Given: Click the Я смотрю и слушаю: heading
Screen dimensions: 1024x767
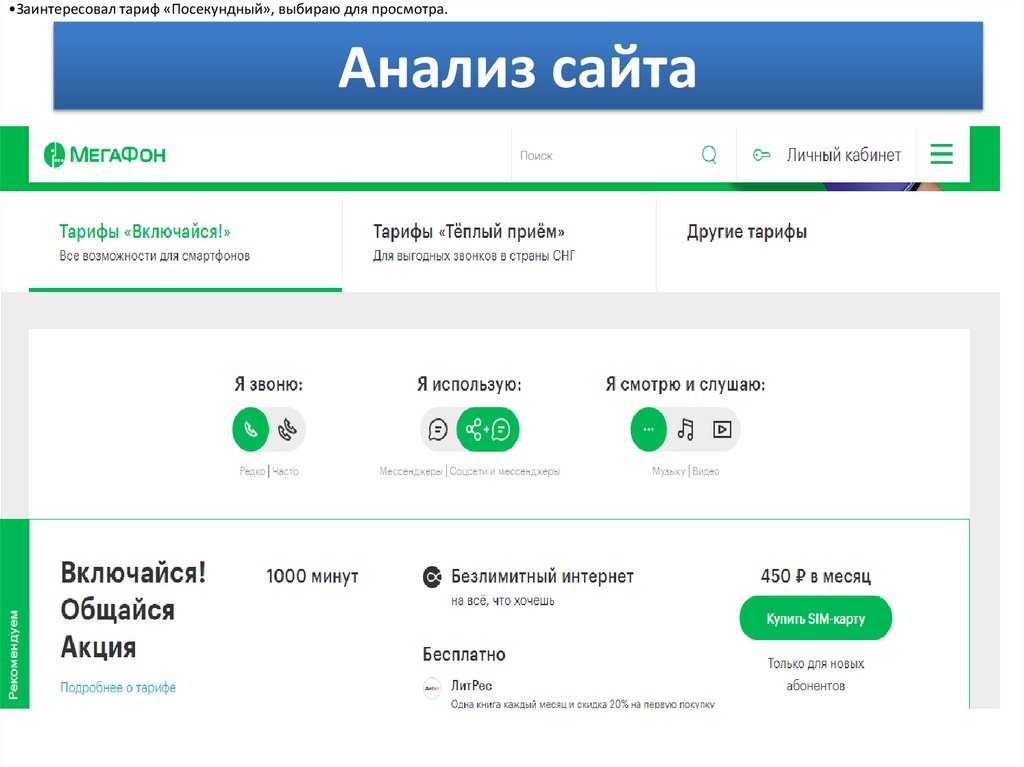Looking at the screenshot, I should 685,384.
